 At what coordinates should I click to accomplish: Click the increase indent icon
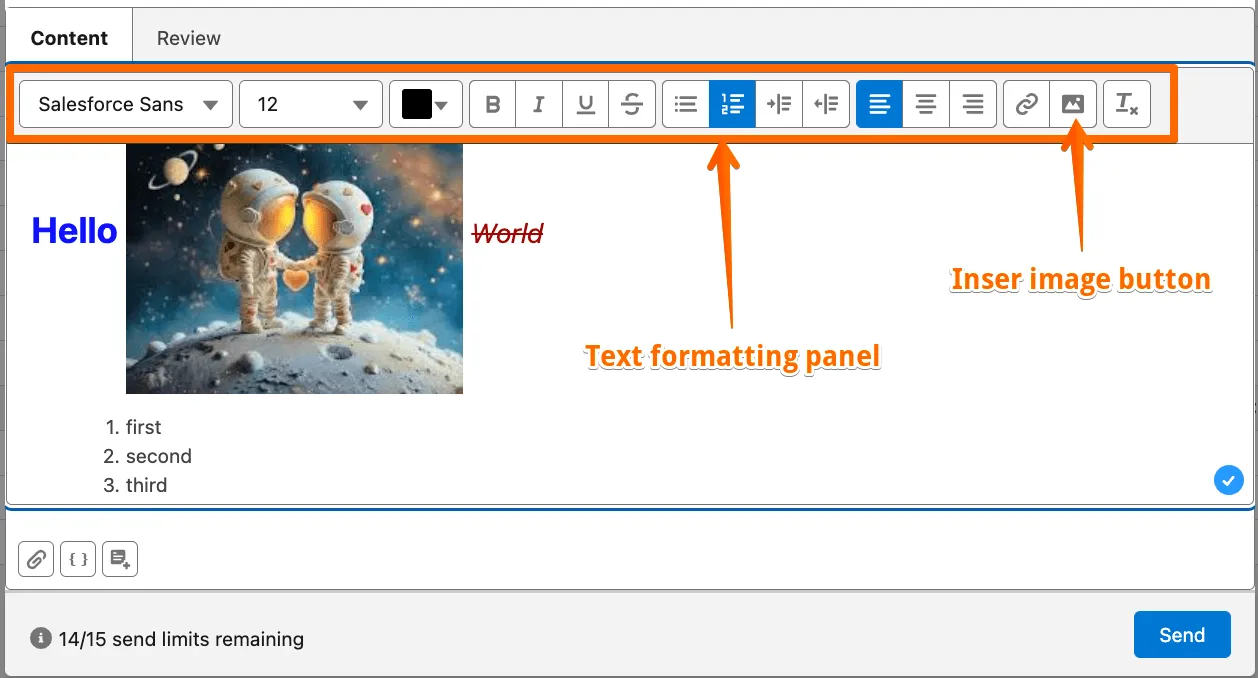(x=779, y=104)
